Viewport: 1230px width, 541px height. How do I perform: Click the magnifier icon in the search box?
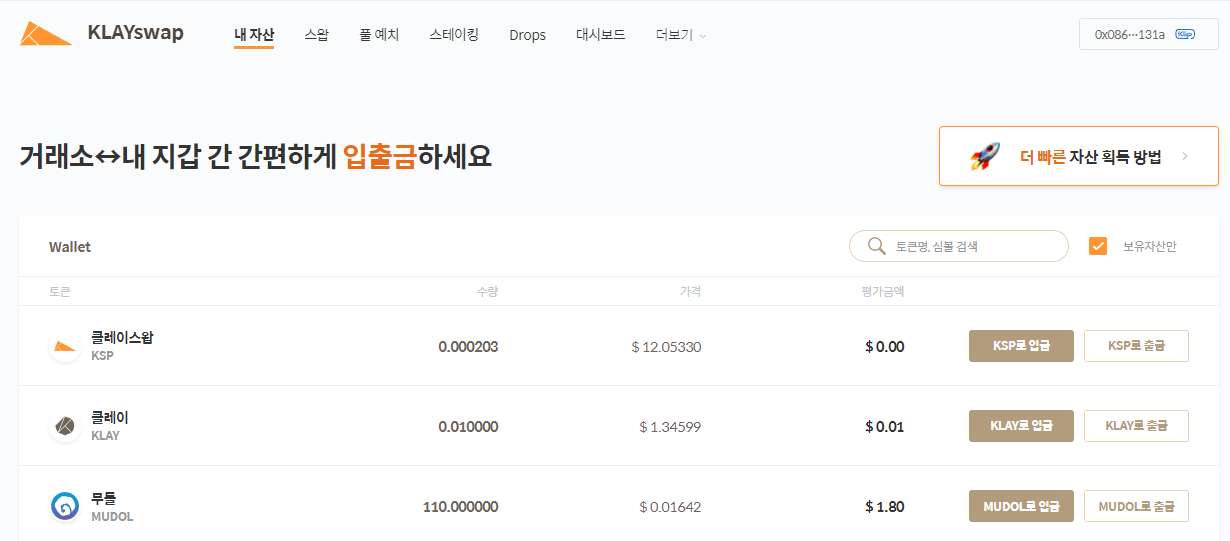[x=877, y=246]
